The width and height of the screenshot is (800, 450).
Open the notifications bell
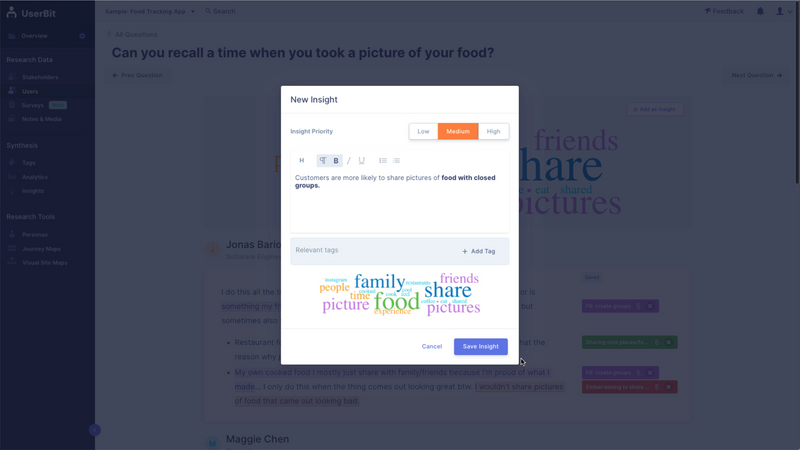point(760,11)
